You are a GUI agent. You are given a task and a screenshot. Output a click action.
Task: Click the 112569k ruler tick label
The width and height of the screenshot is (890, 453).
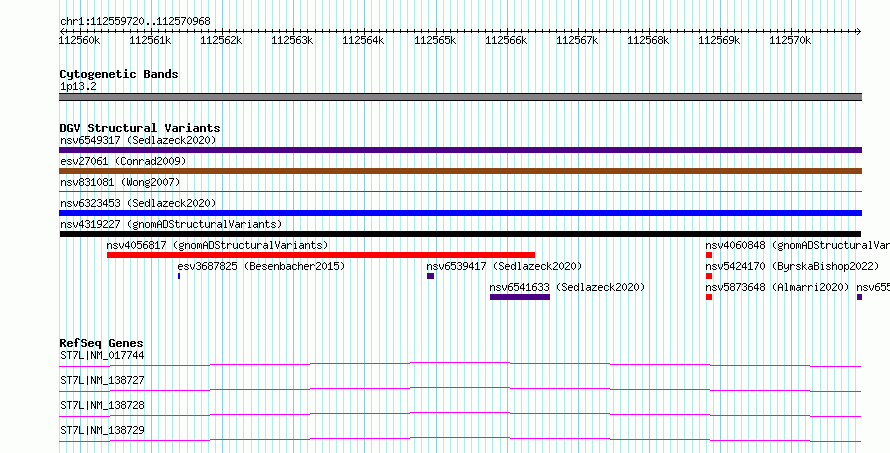[x=719, y=40]
